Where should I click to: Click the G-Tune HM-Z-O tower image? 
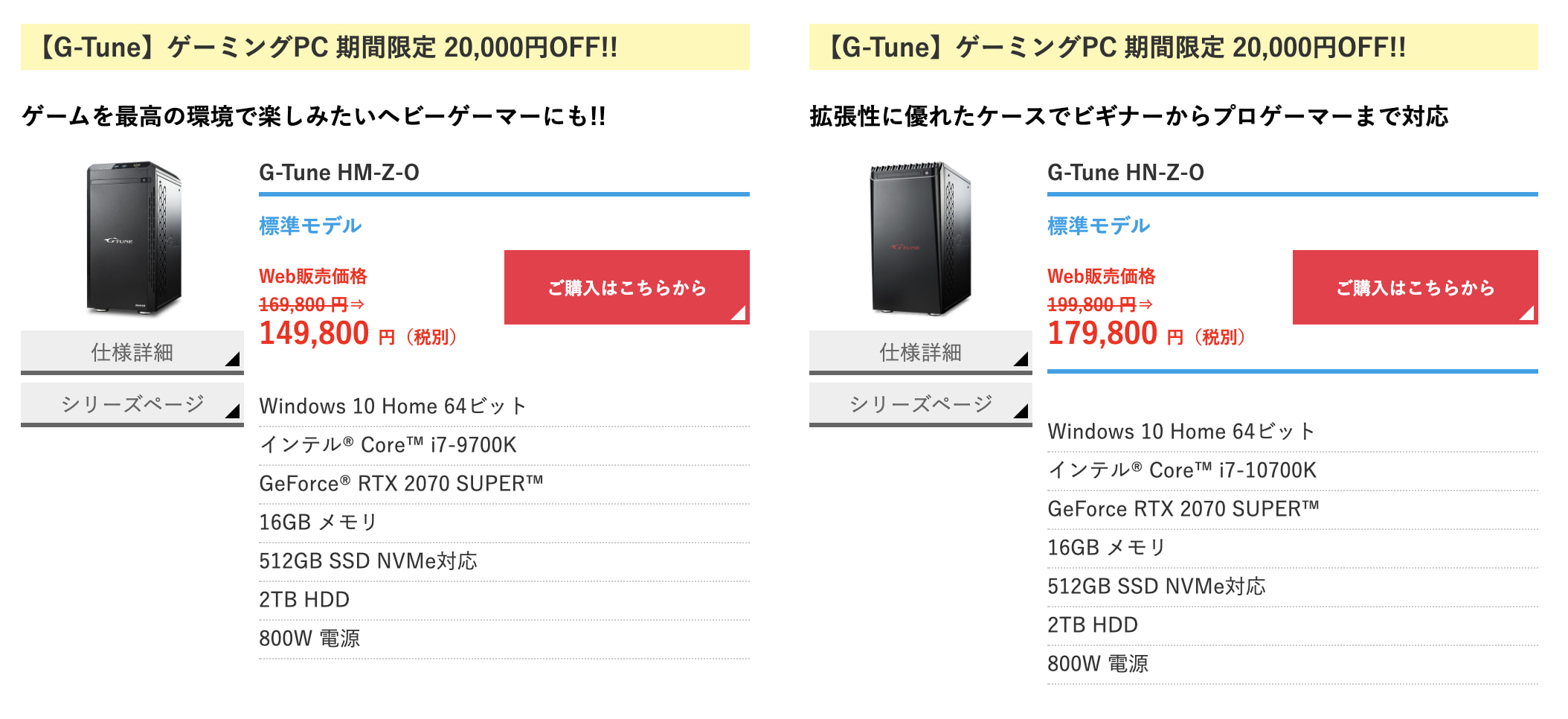(133, 238)
